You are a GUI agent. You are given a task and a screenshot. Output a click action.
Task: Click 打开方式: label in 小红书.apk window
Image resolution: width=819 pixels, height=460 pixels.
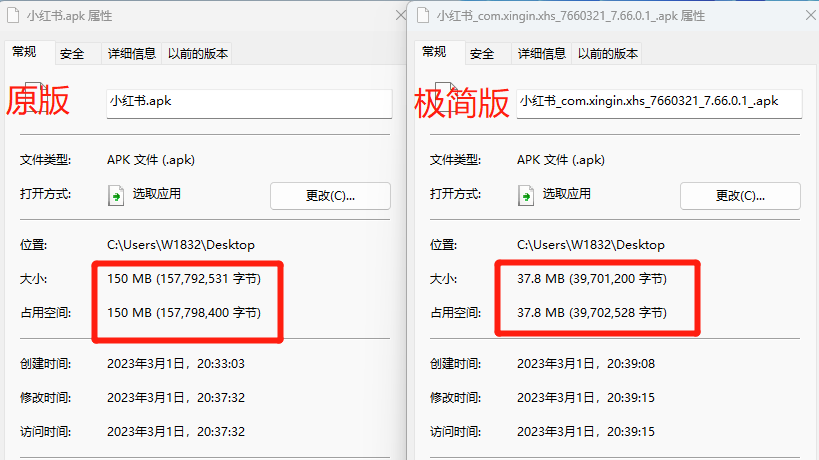pyautogui.click(x=45, y=194)
